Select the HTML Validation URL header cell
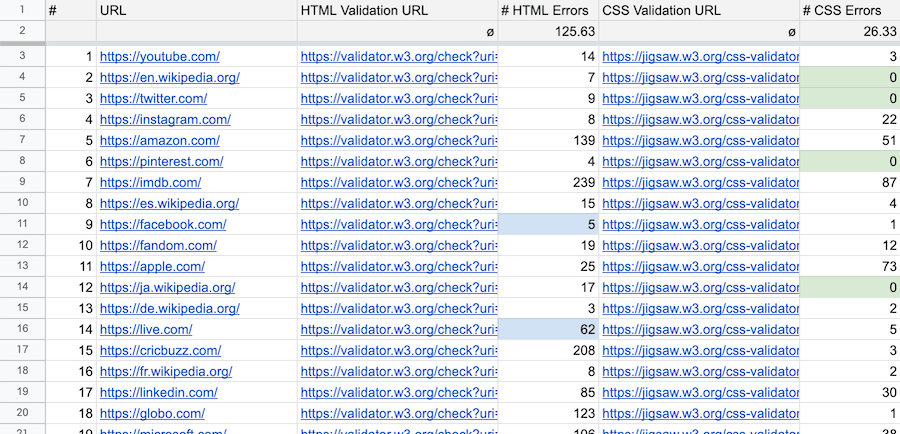 398,10
